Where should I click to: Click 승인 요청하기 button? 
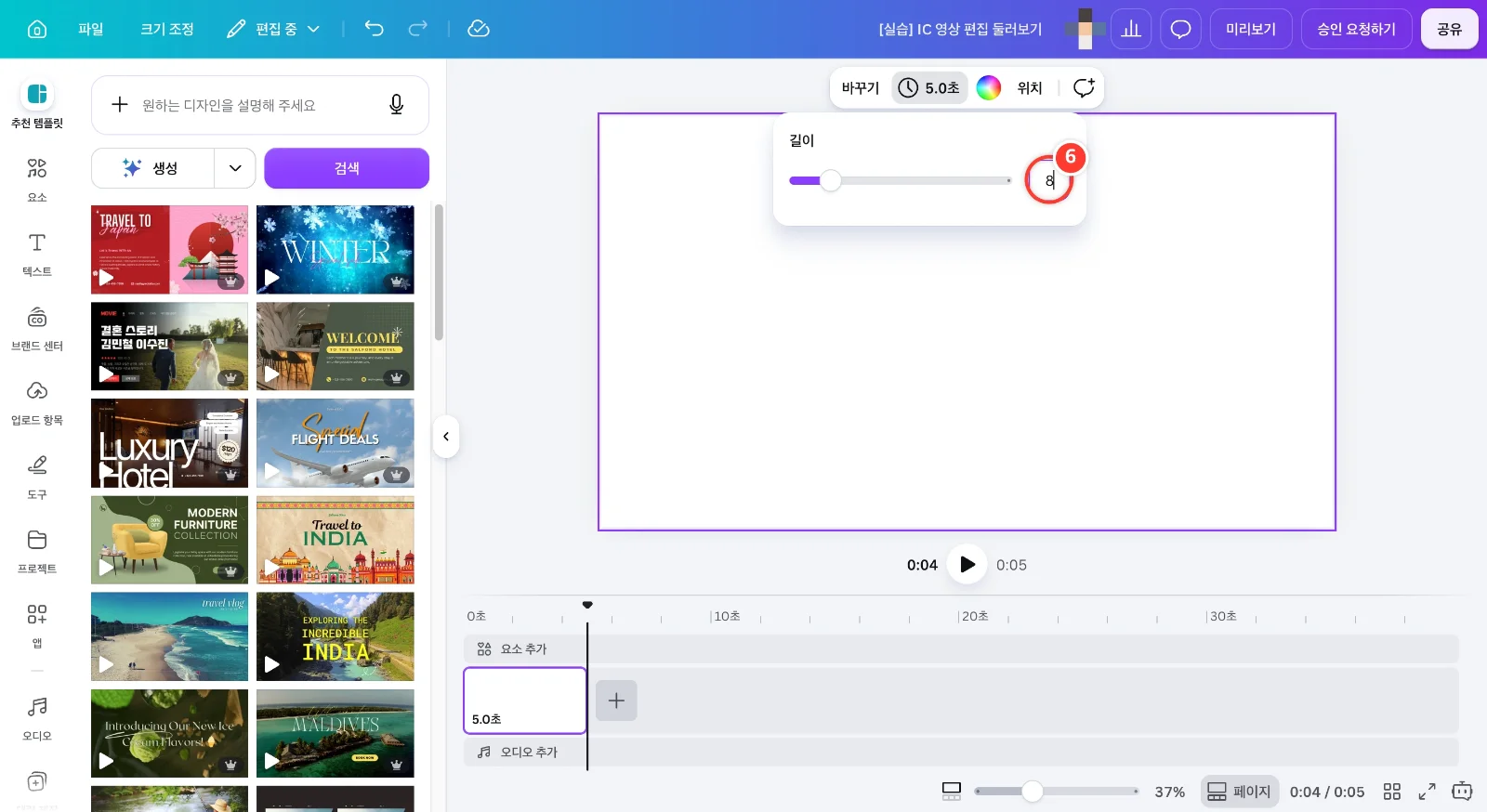[x=1357, y=29]
